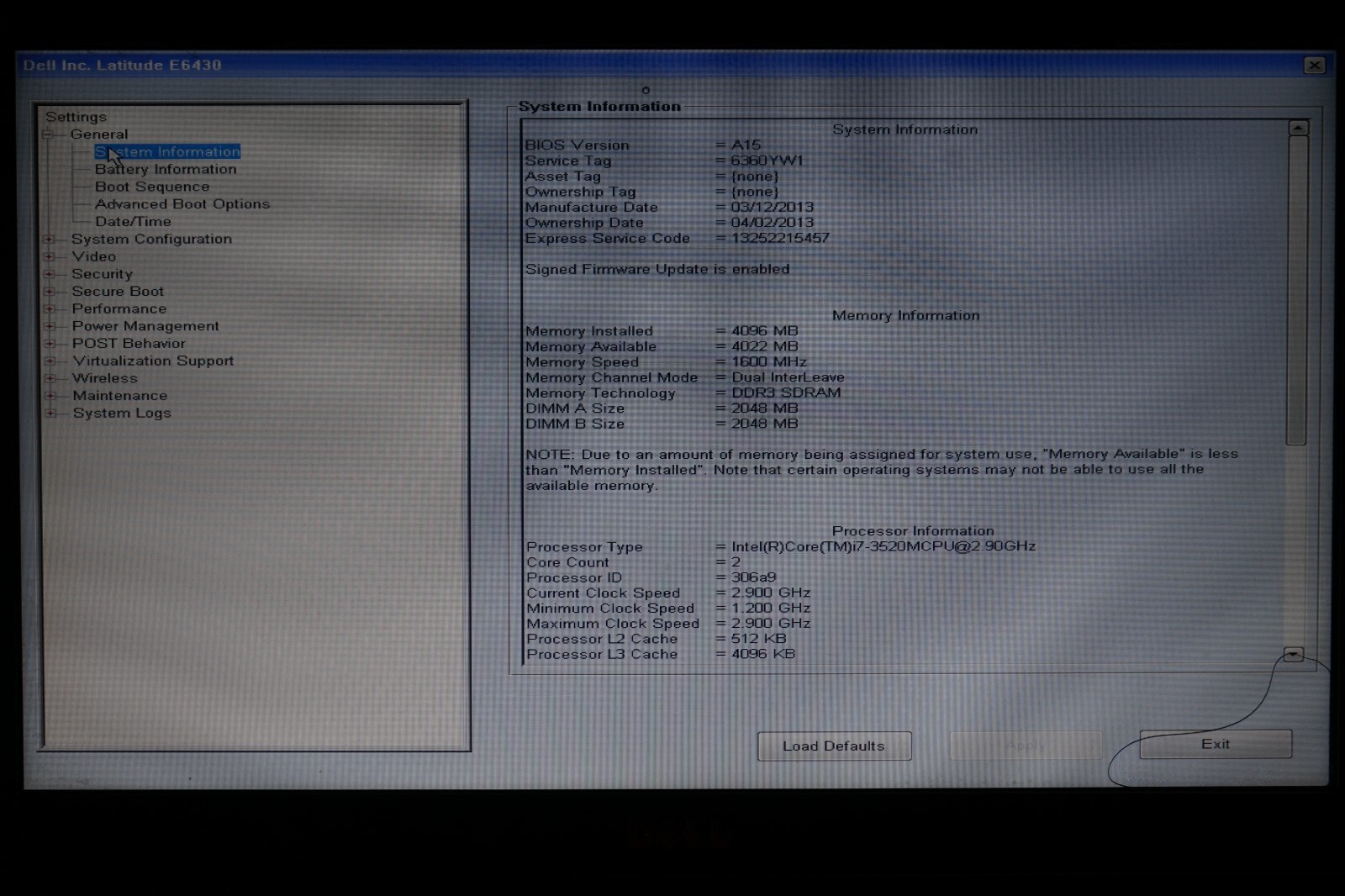This screenshot has height=896, width=1345.
Task: Click the Memory Installed value 4096 MB
Action: tap(764, 331)
